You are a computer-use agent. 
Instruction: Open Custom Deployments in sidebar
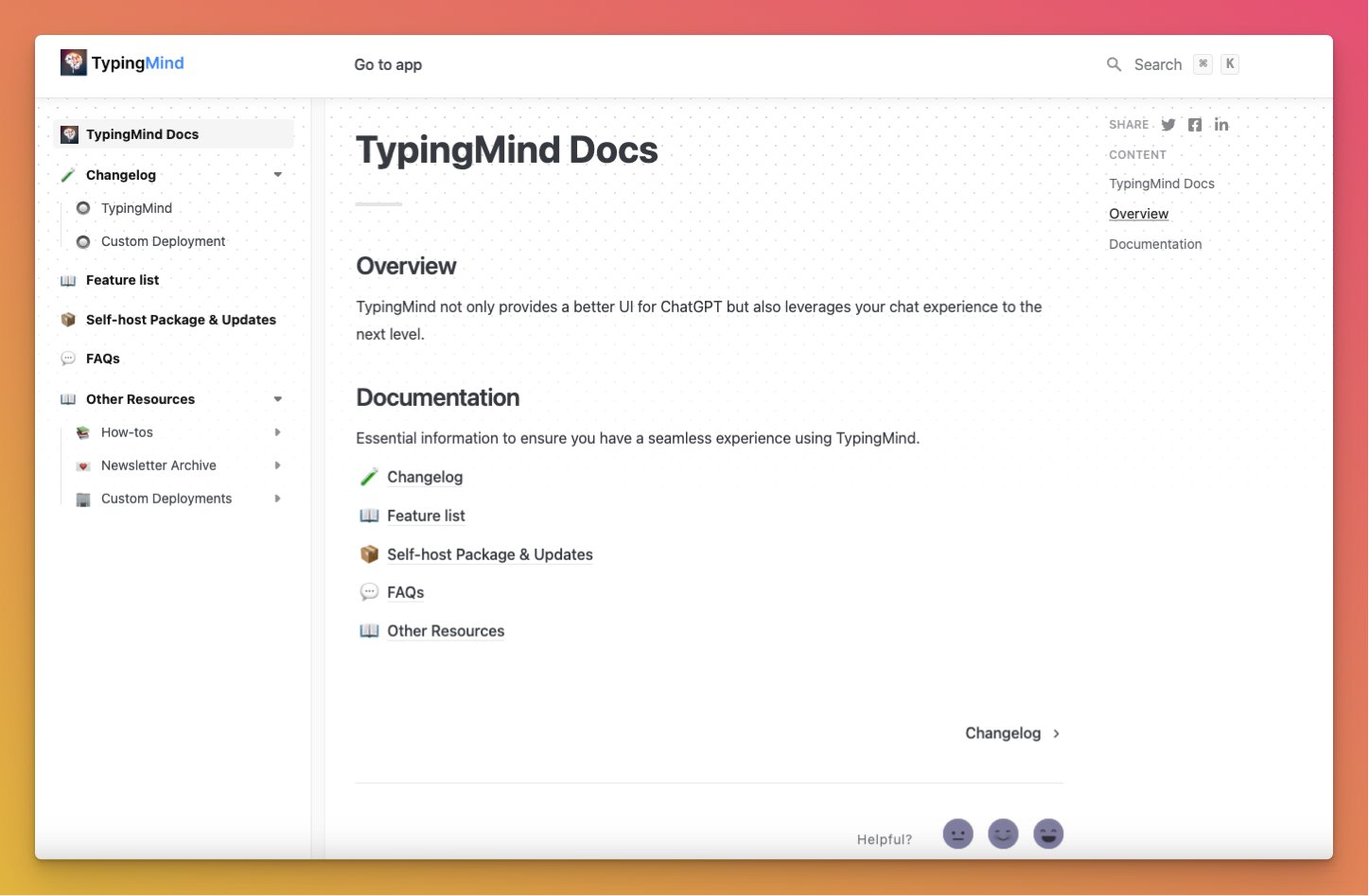tap(167, 499)
